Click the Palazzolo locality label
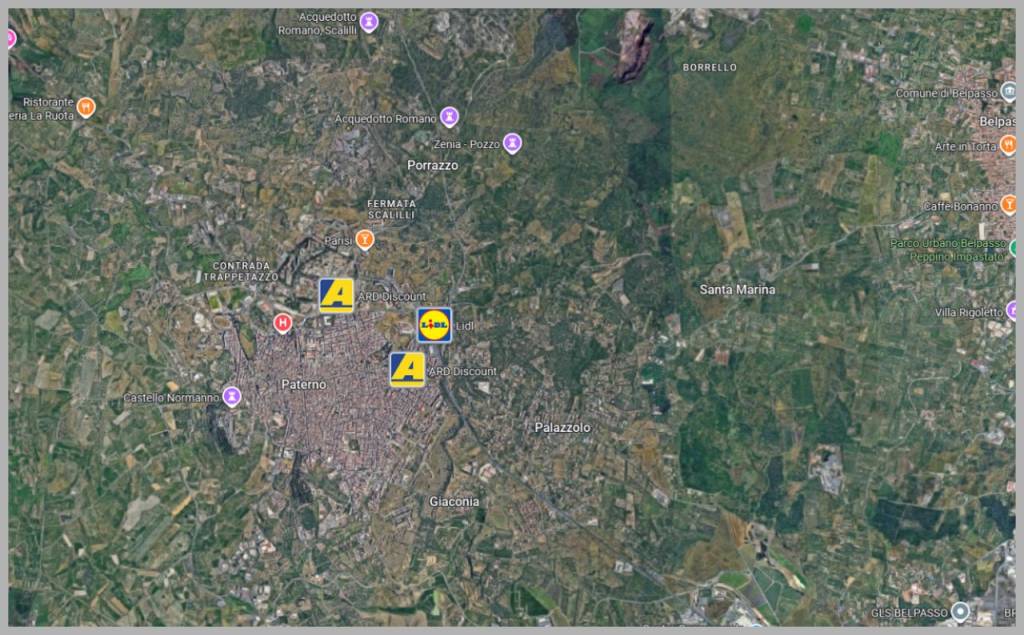The width and height of the screenshot is (1024, 635). (x=562, y=427)
